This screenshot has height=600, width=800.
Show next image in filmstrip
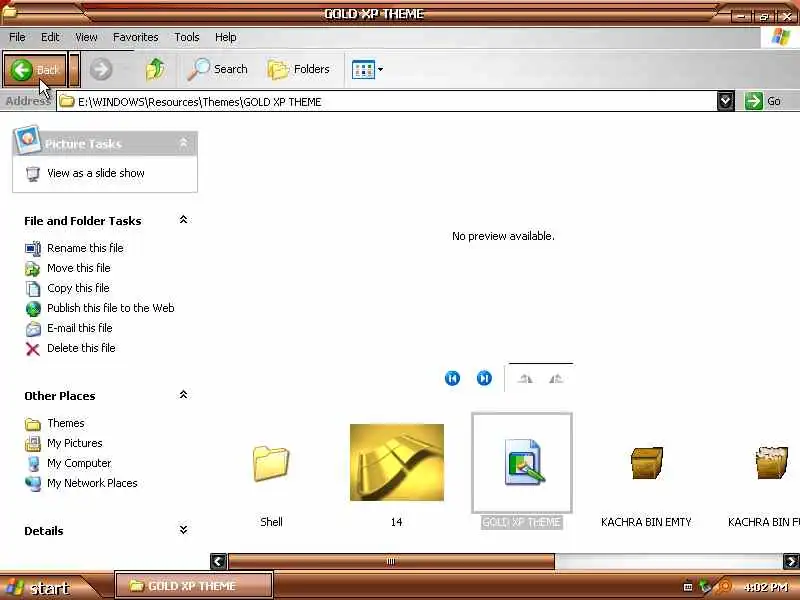pos(484,378)
